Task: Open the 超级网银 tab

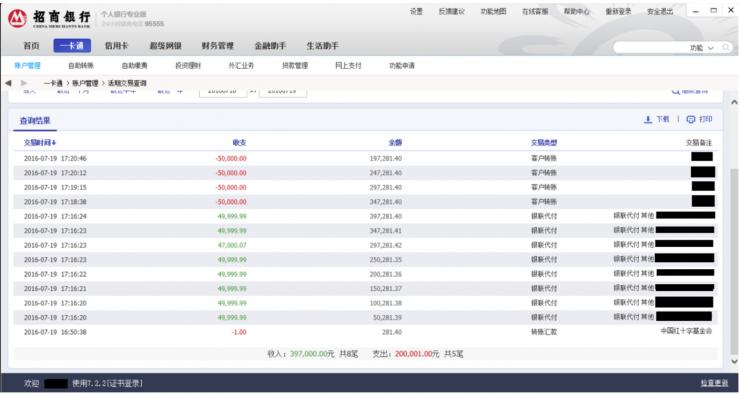Action: [x=165, y=46]
